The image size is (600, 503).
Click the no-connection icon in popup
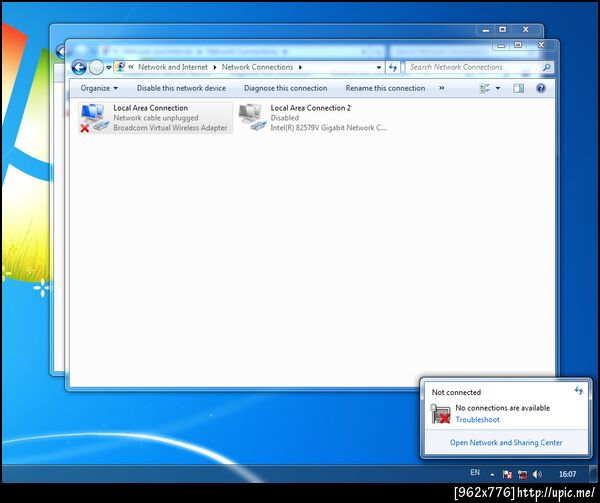[440, 413]
